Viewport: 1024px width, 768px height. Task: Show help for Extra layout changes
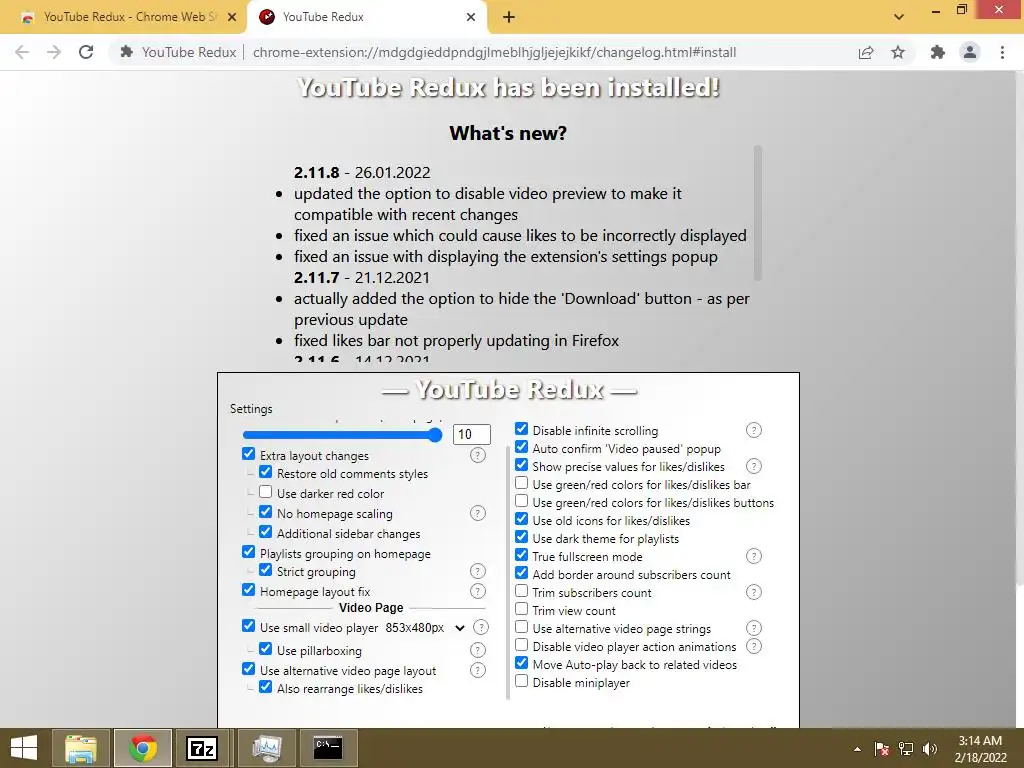pyautogui.click(x=478, y=455)
